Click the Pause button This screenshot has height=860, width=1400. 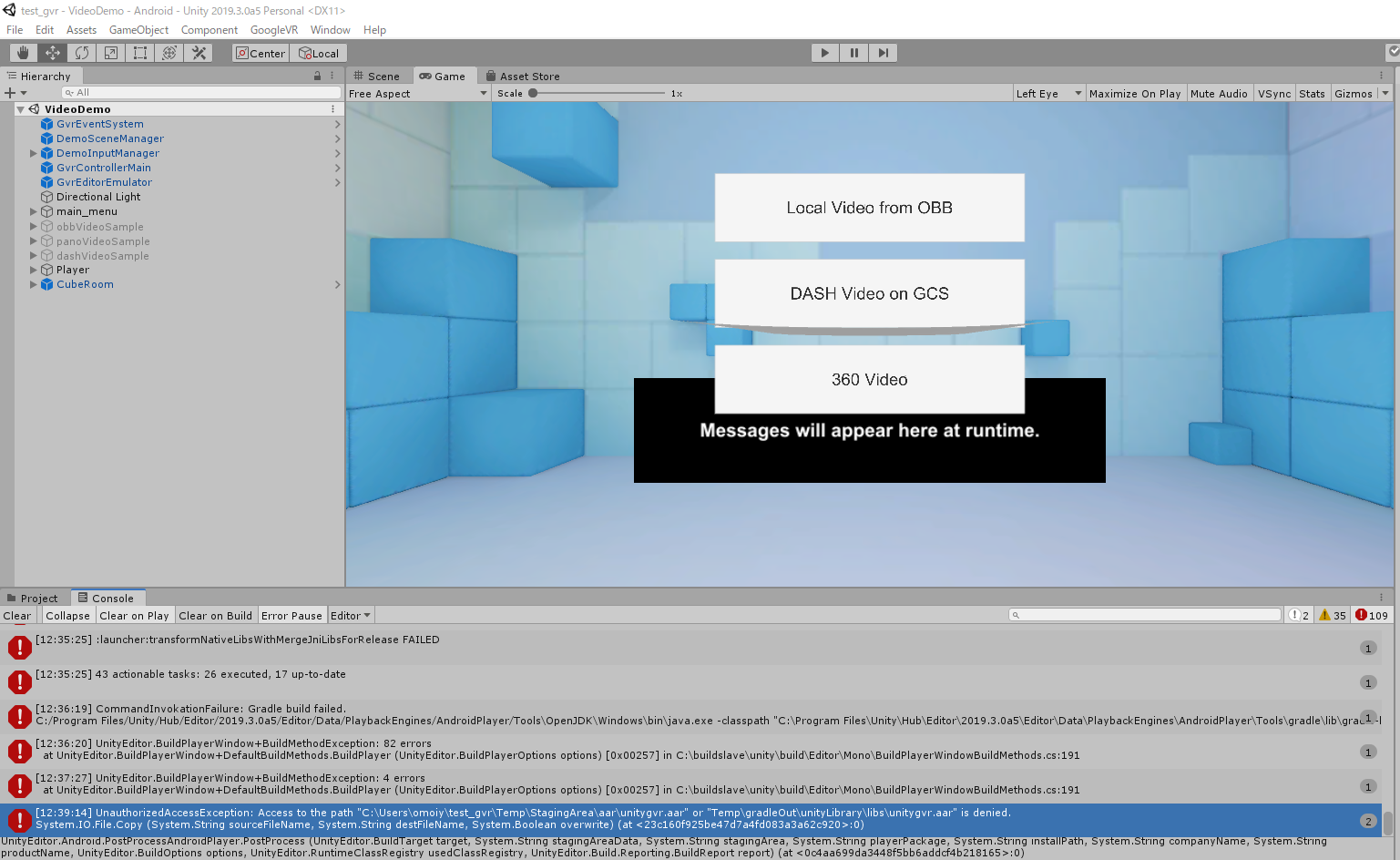coord(853,53)
